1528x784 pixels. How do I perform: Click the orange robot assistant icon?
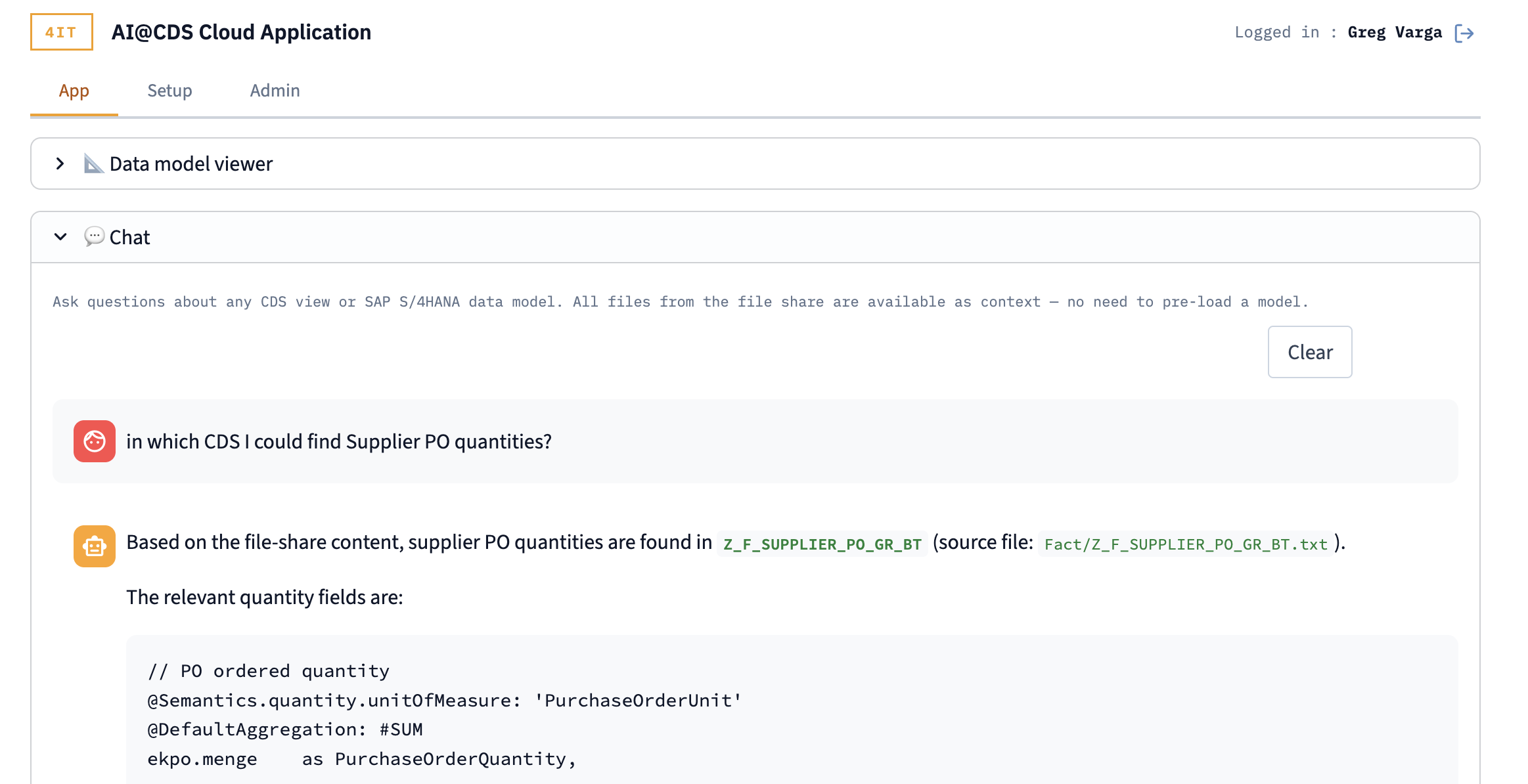click(x=94, y=546)
